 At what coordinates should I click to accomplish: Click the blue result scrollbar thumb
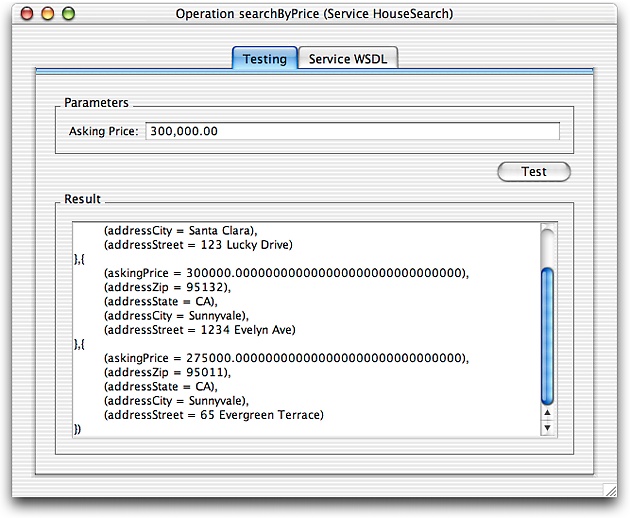click(547, 336)
